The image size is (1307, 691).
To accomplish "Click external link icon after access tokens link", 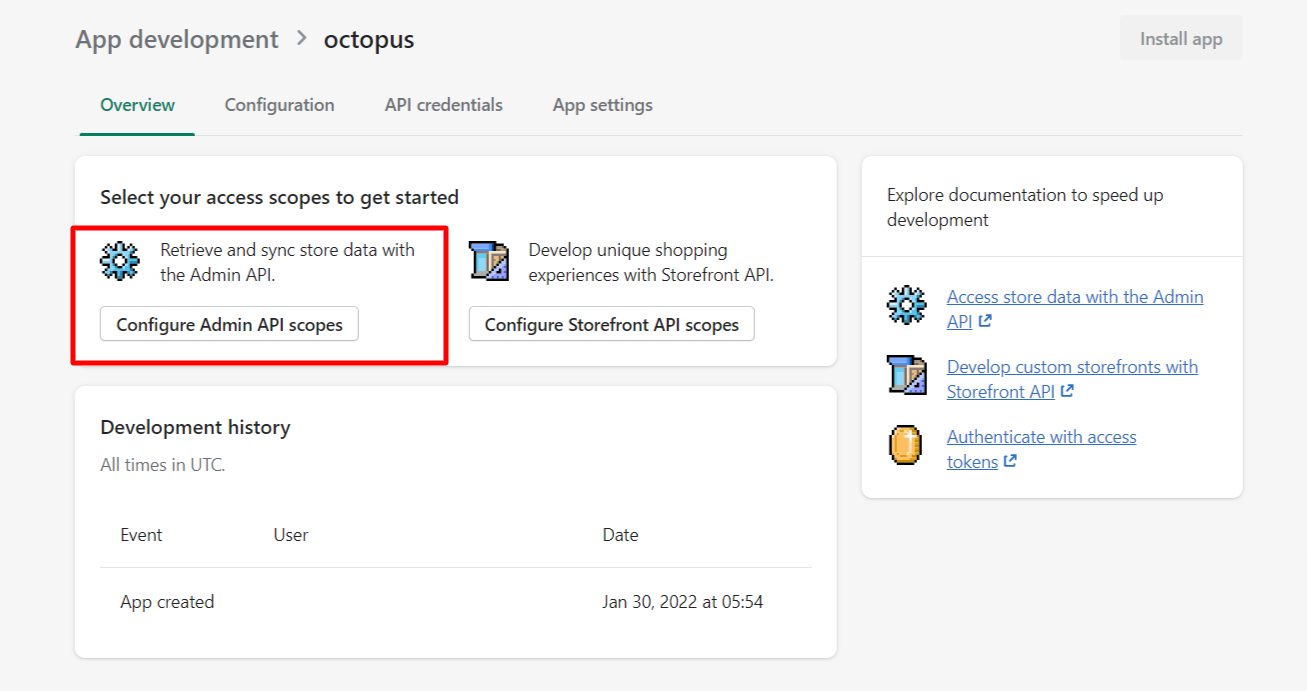I will tap(1010, 461).
